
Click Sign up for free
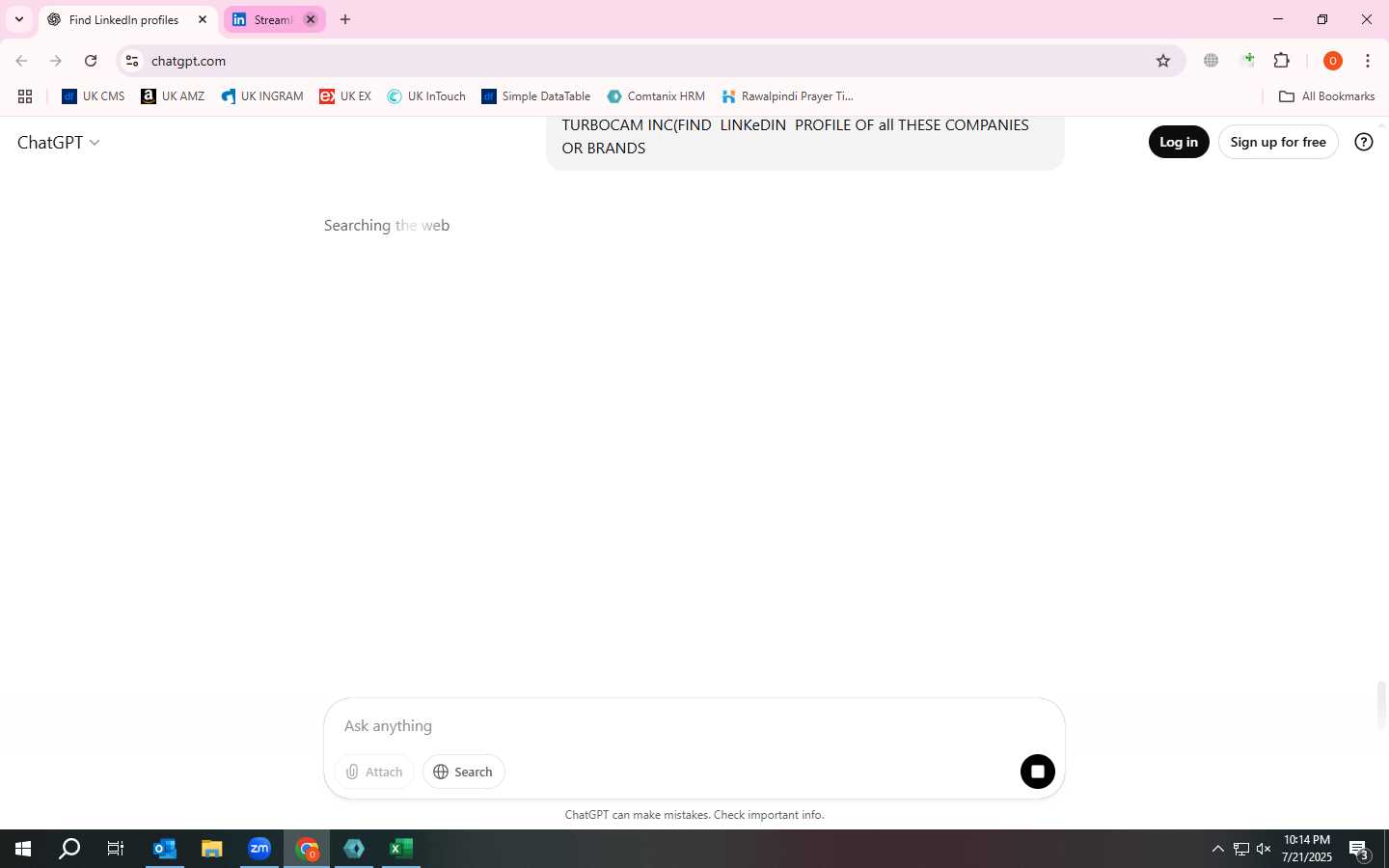point(1278,142)
